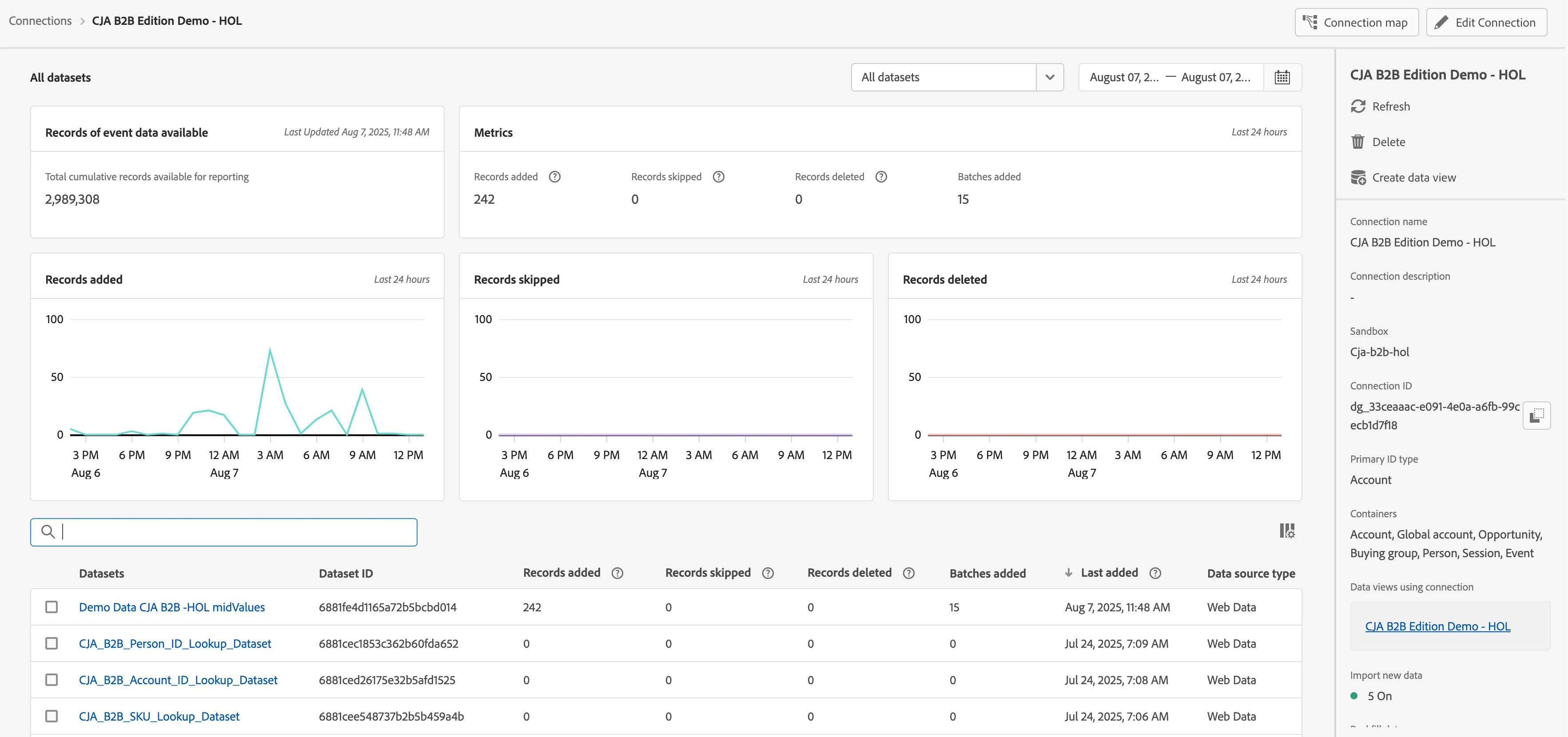Click the start date August 07 field
The height and width of the screenshot is (737, 1568).
1124,77
